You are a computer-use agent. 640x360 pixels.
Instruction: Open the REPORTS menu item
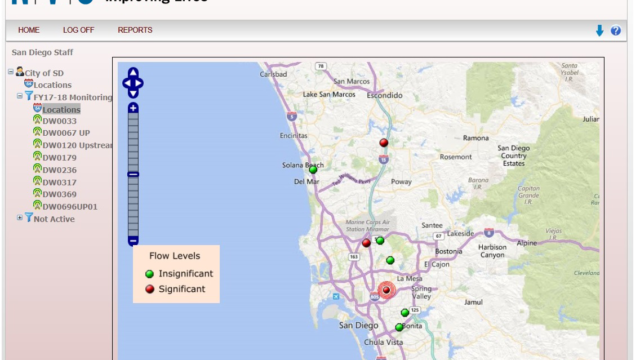tap(135, 30)
